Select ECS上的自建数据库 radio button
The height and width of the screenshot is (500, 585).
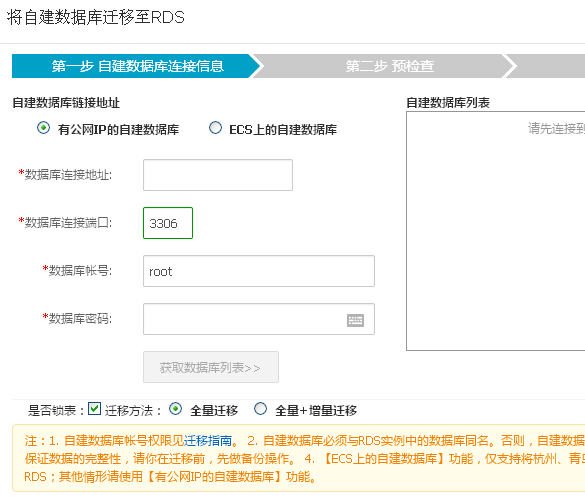click(x=215, y=128)
